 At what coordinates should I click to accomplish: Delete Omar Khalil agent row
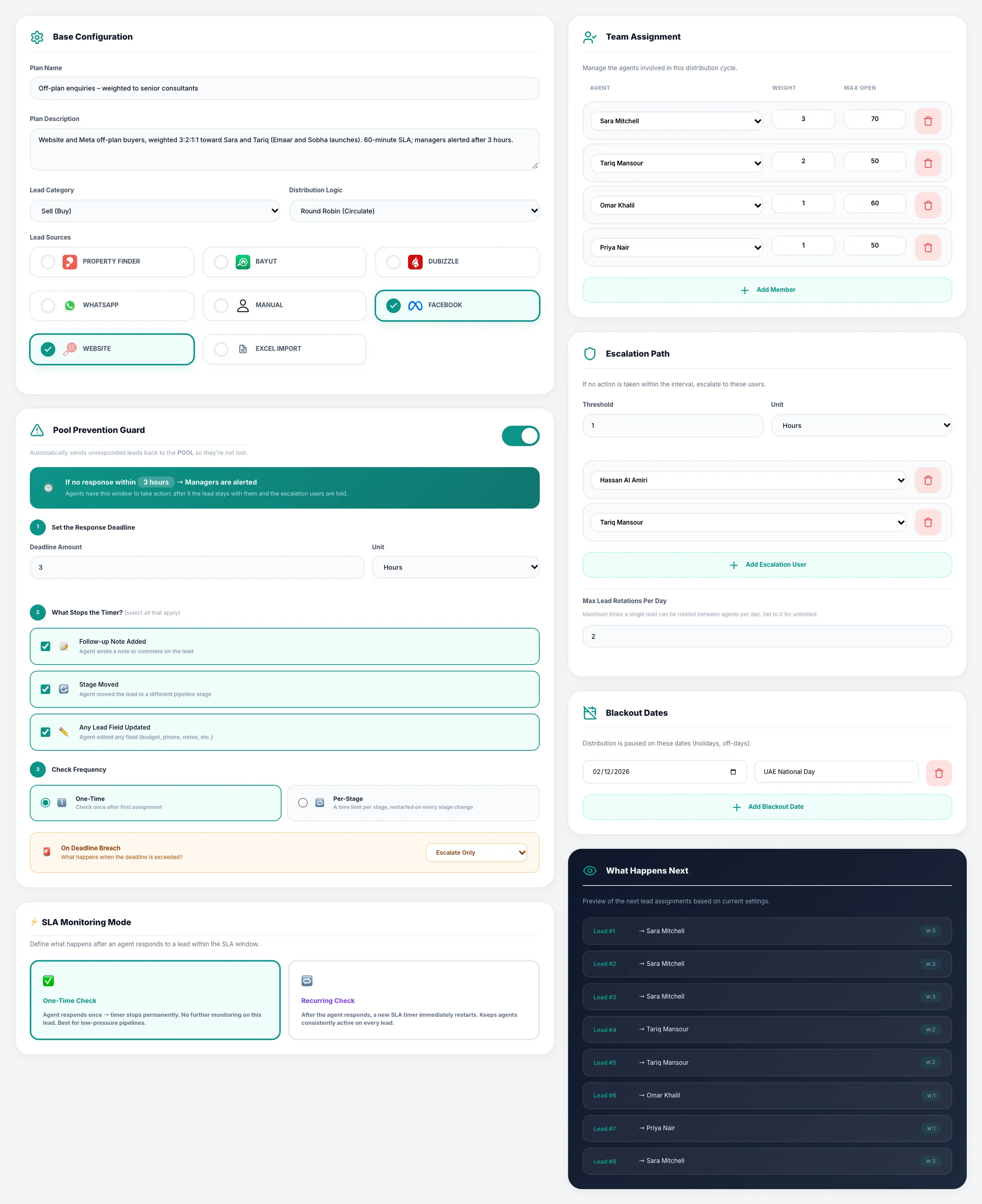click(x=928, y=205)
